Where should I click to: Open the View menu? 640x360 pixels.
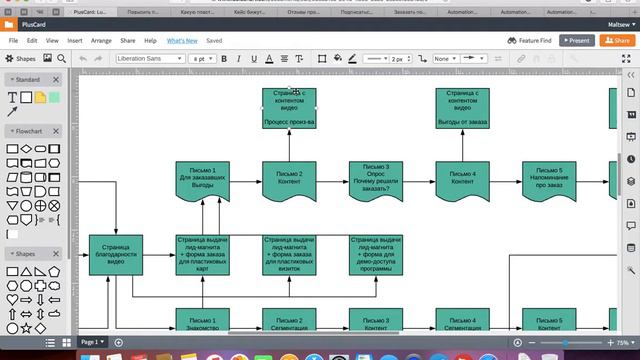tap(52, 40)
